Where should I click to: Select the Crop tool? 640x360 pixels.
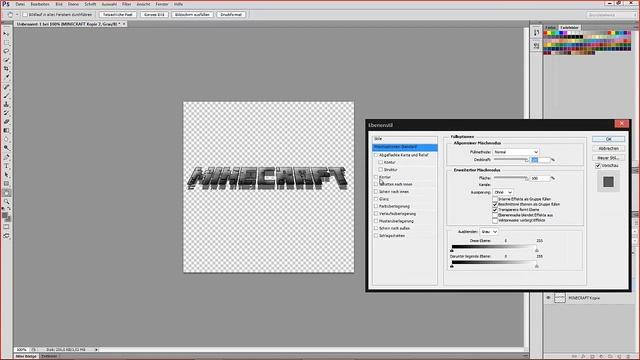coord(6,68)
